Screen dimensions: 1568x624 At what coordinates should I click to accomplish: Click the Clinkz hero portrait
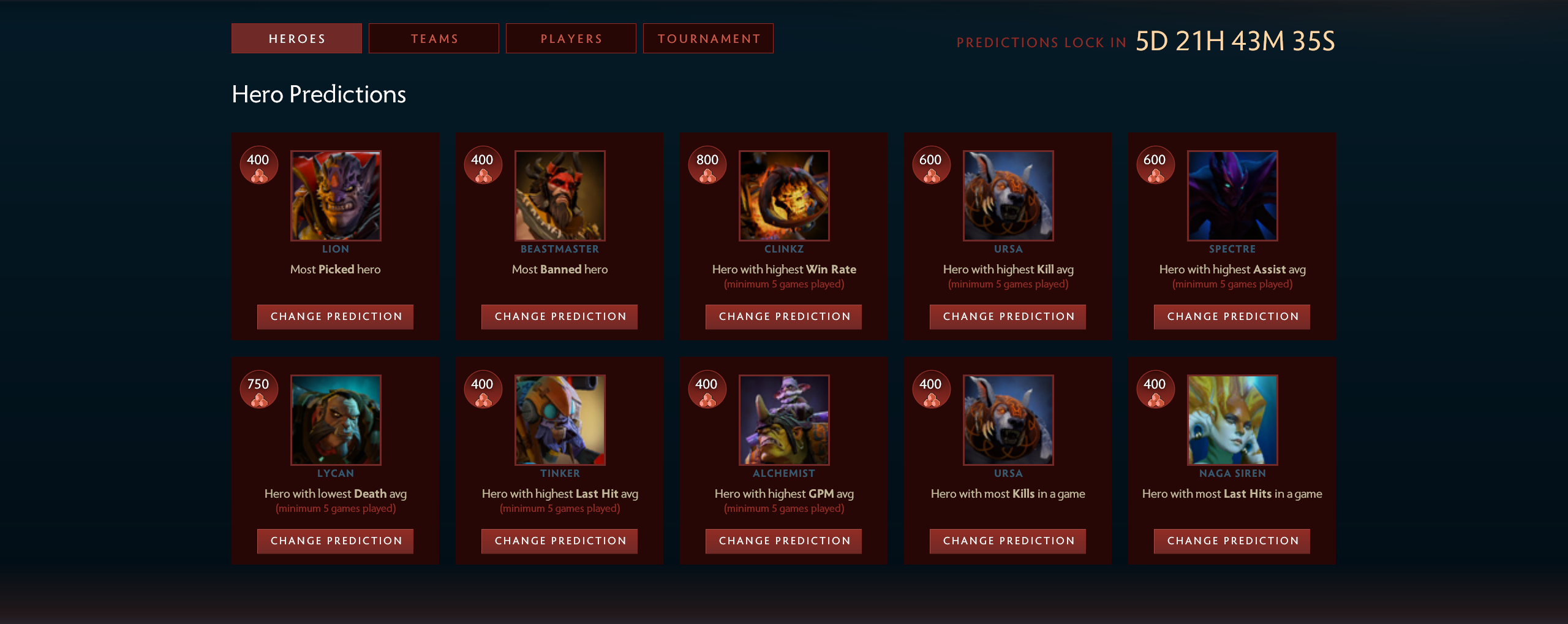(x=784, y=196)
